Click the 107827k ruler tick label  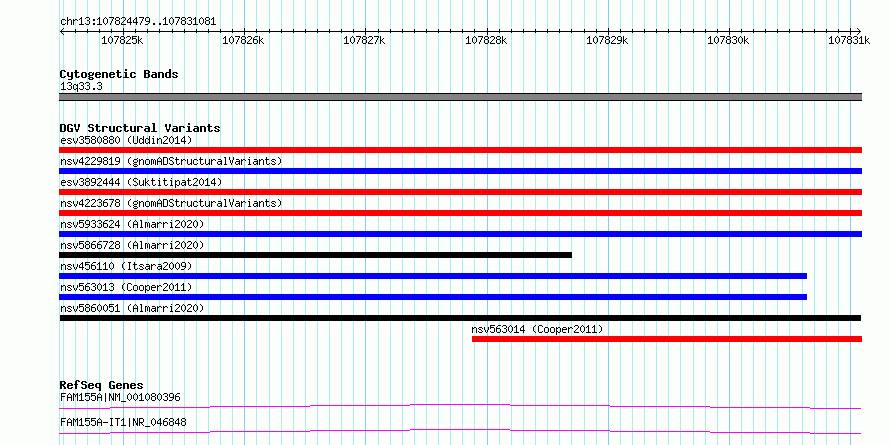pyautogui.click(x=364, y=40)
